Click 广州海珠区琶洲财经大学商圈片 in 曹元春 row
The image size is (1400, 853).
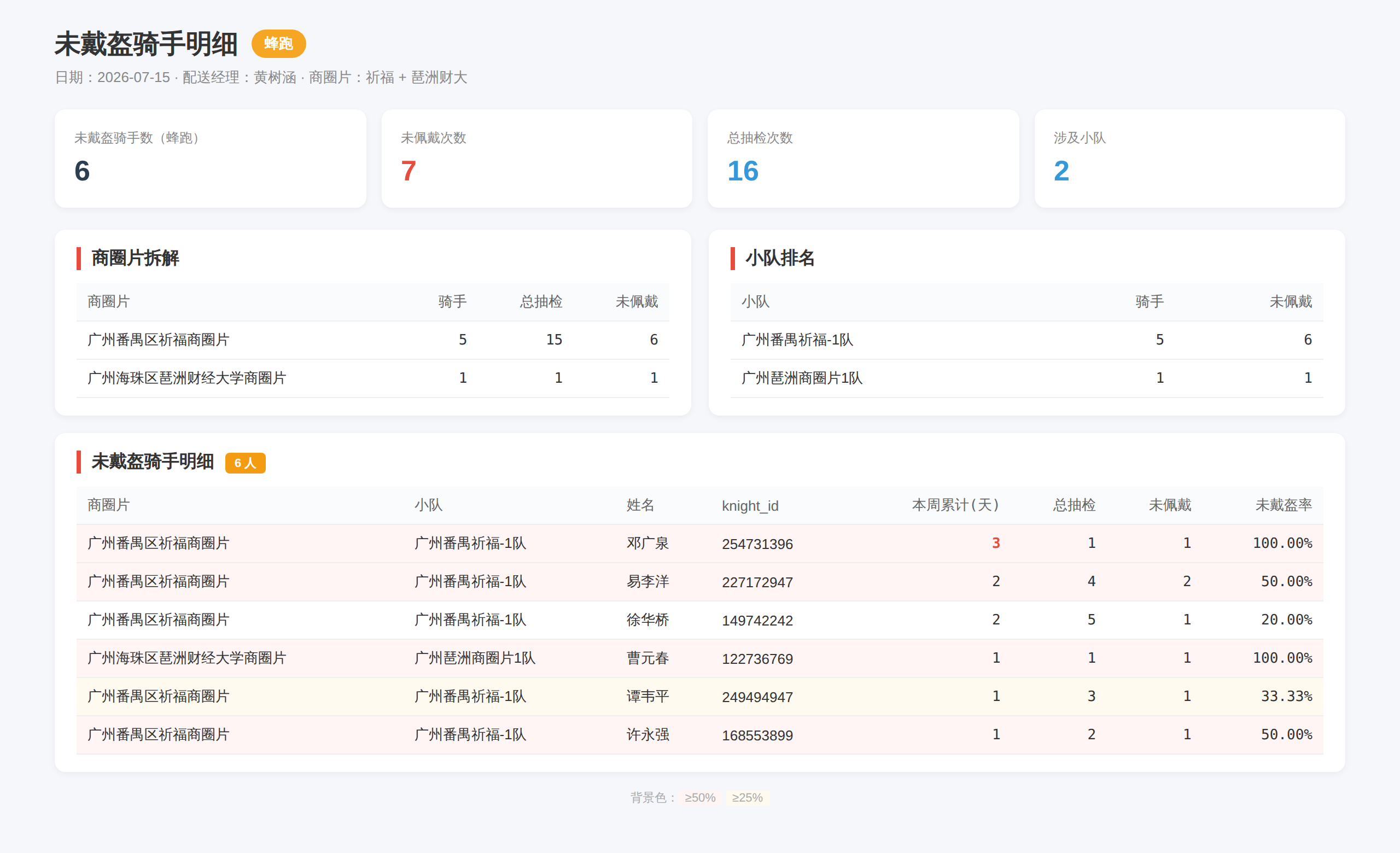187,658
